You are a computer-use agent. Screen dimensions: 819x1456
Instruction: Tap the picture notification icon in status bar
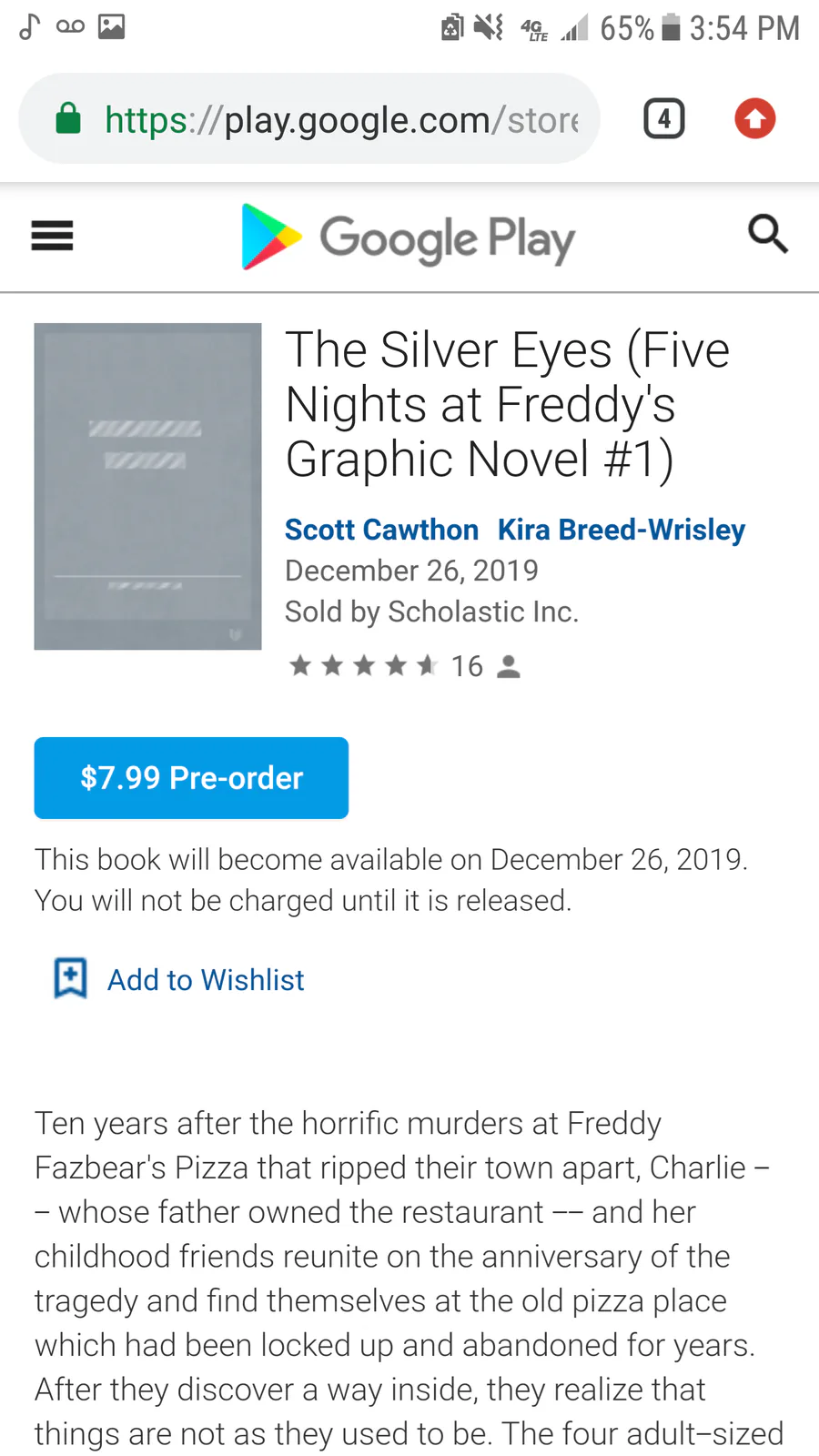[111, 26]
